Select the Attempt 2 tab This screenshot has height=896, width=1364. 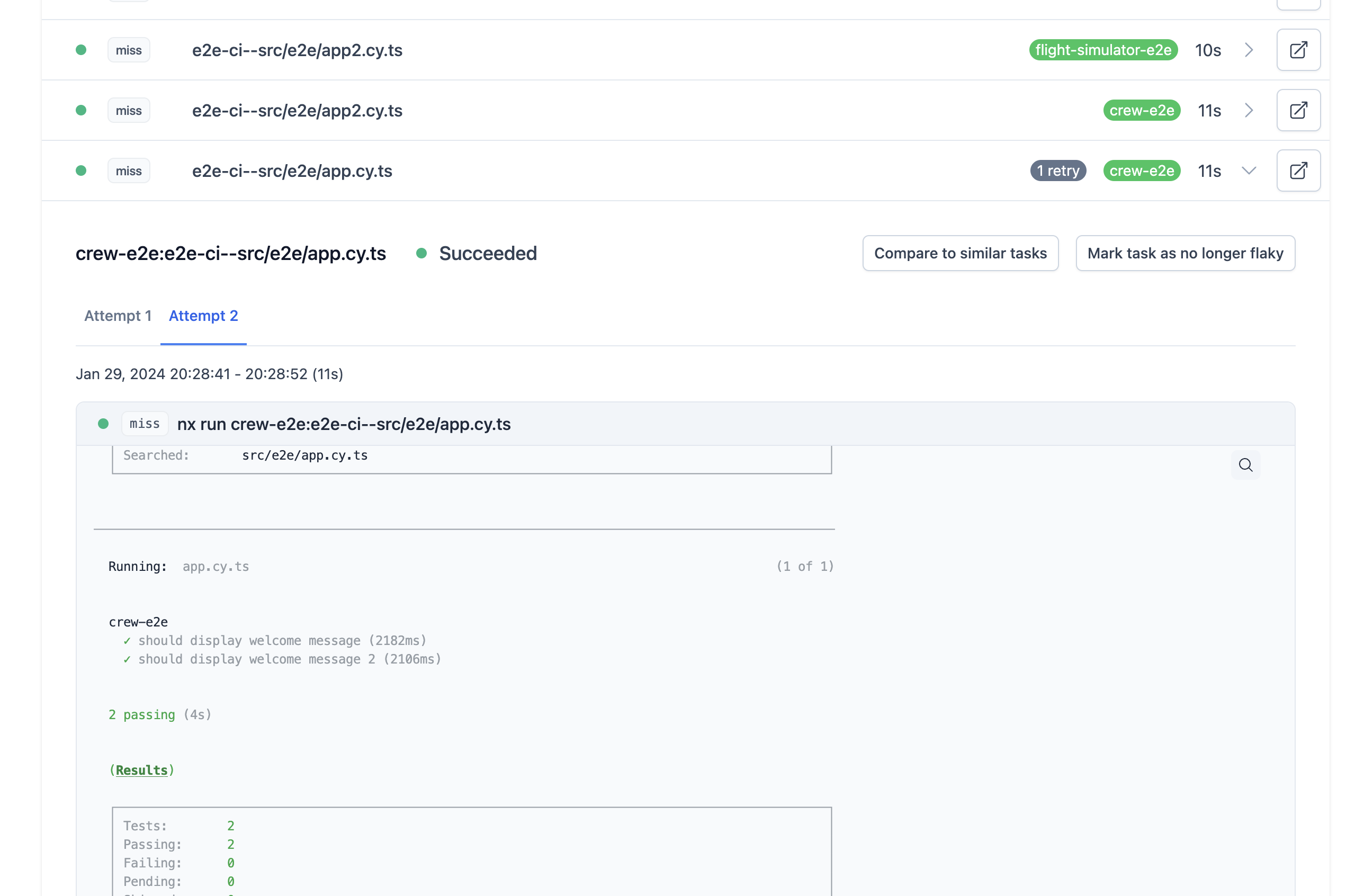[x=203, y=316]
